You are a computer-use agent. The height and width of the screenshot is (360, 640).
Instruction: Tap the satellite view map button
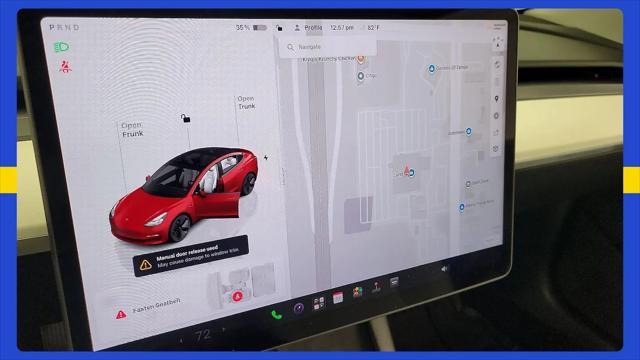[x=497, y=64]
